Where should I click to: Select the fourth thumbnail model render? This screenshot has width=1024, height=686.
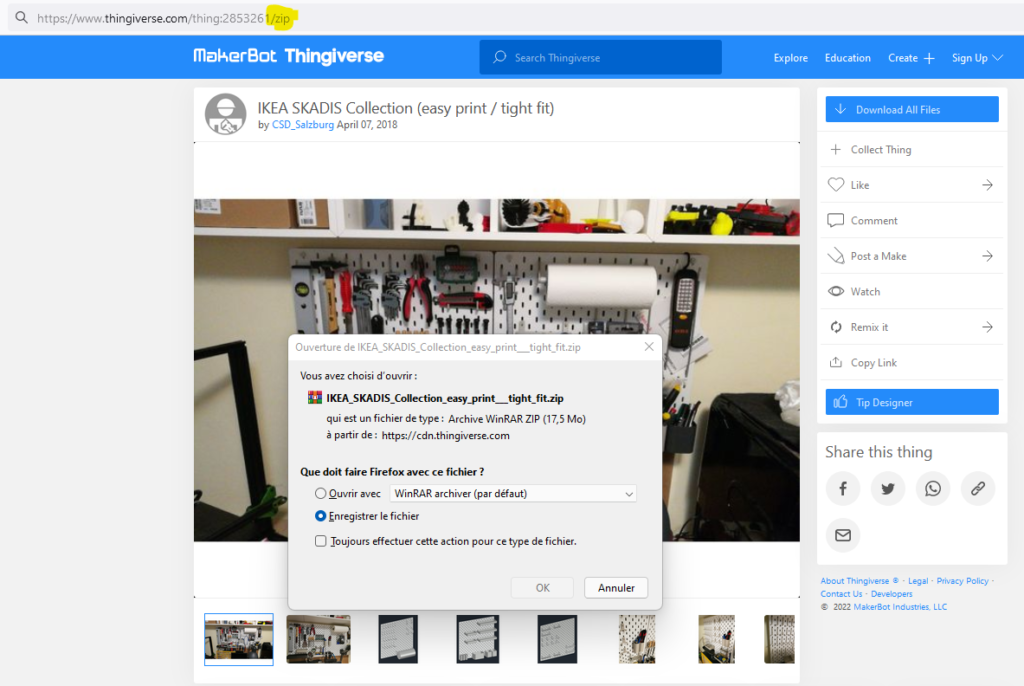click(x=477, y=639)
